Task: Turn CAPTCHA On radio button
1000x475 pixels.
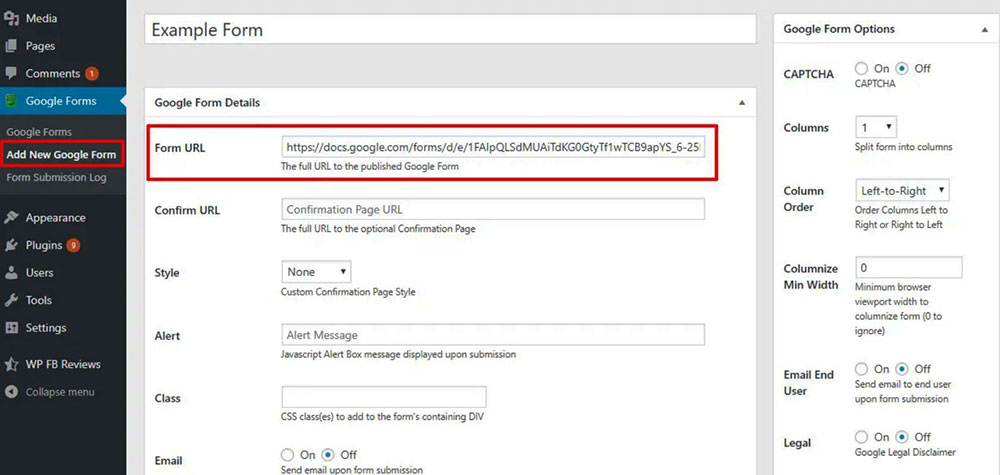Action: click(x=861, y=69)
